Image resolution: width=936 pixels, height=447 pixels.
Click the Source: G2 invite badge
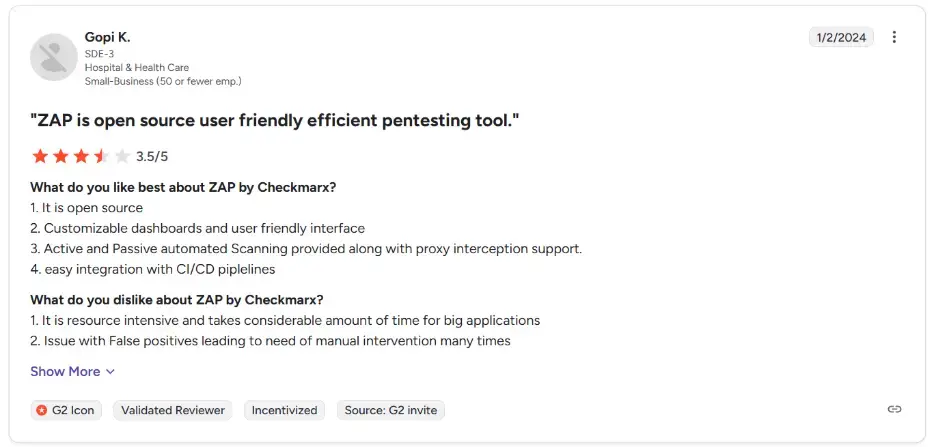390,410
